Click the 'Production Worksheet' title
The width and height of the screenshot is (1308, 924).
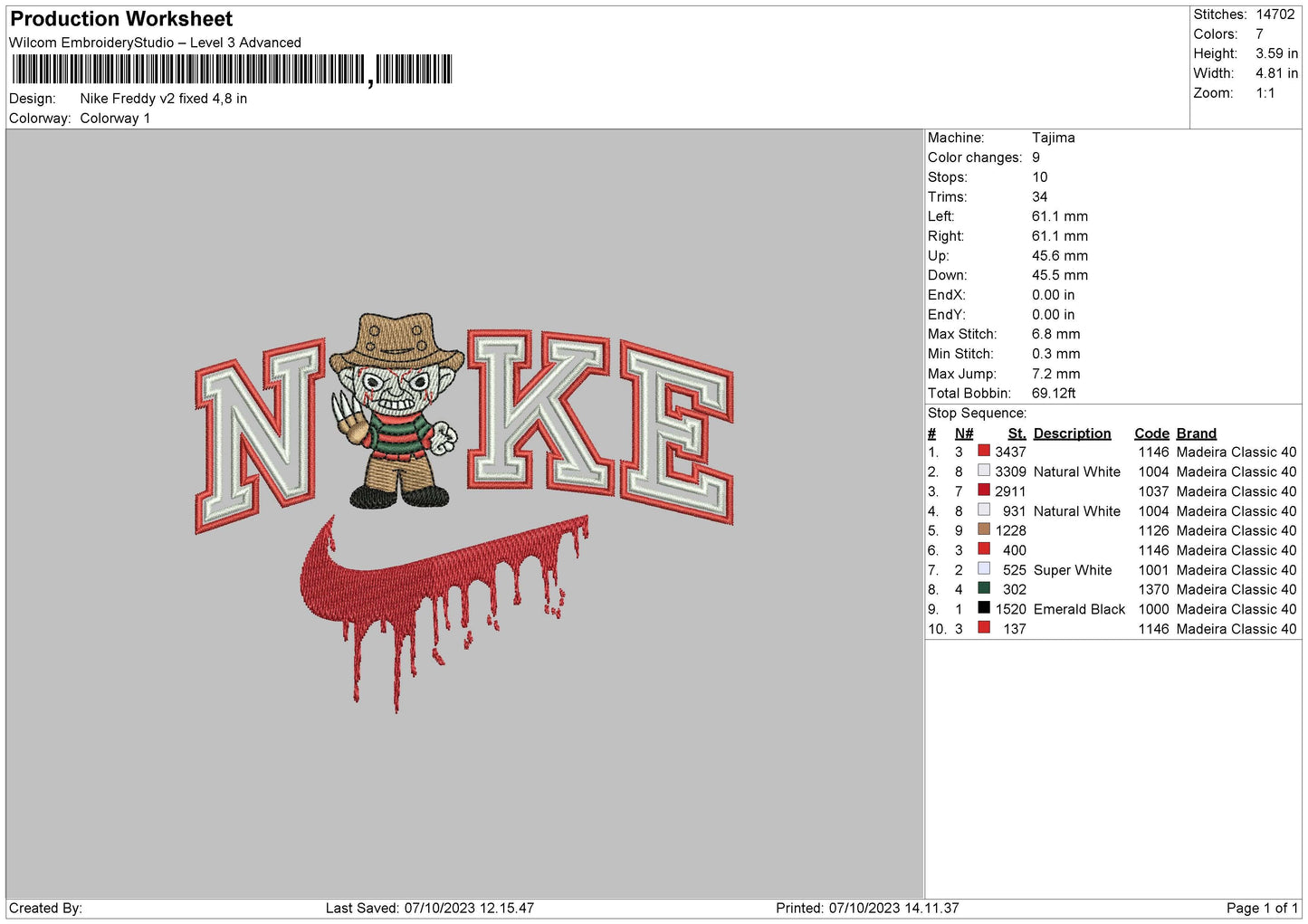coord(121,19)
